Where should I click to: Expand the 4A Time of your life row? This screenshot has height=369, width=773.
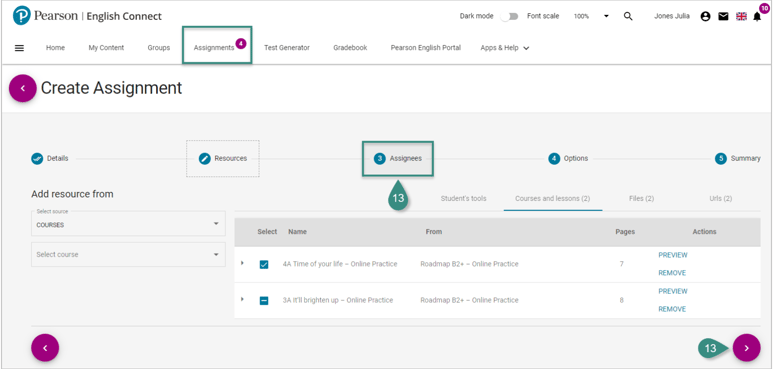coord(242,263)
